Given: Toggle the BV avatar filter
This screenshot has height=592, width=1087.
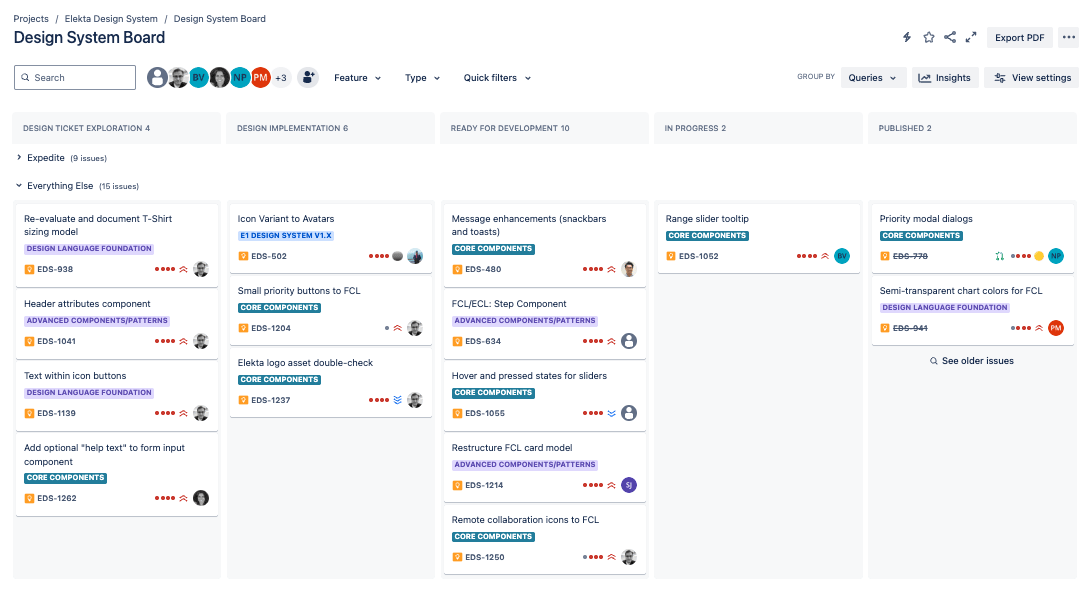Looking at the screenshot, I should click(198, 77).
